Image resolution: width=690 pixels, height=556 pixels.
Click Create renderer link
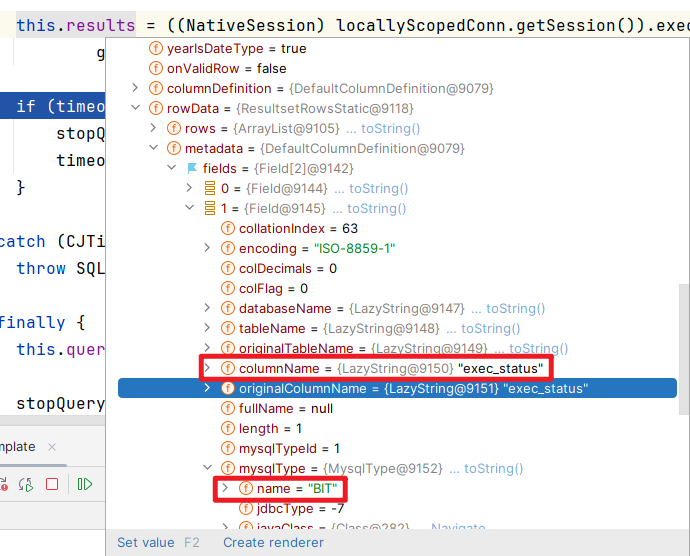pos(273,542)
